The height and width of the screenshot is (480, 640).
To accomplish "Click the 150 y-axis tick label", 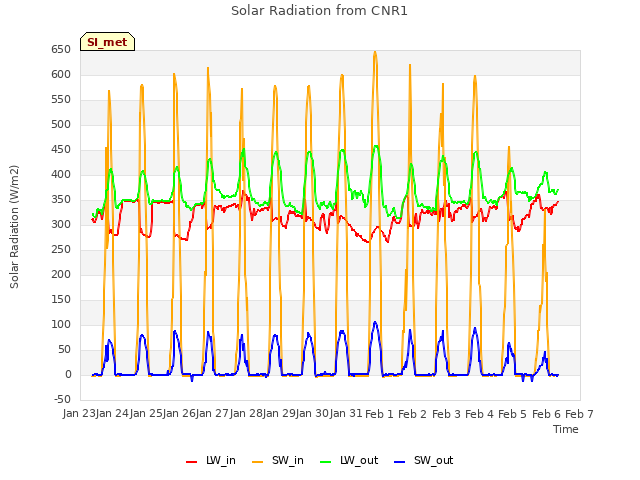I will [x=61, y=300].
